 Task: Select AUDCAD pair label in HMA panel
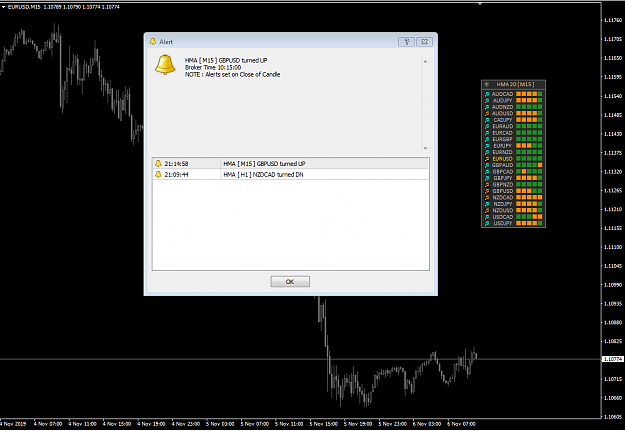pyautogui.click(x=502, y=94)
